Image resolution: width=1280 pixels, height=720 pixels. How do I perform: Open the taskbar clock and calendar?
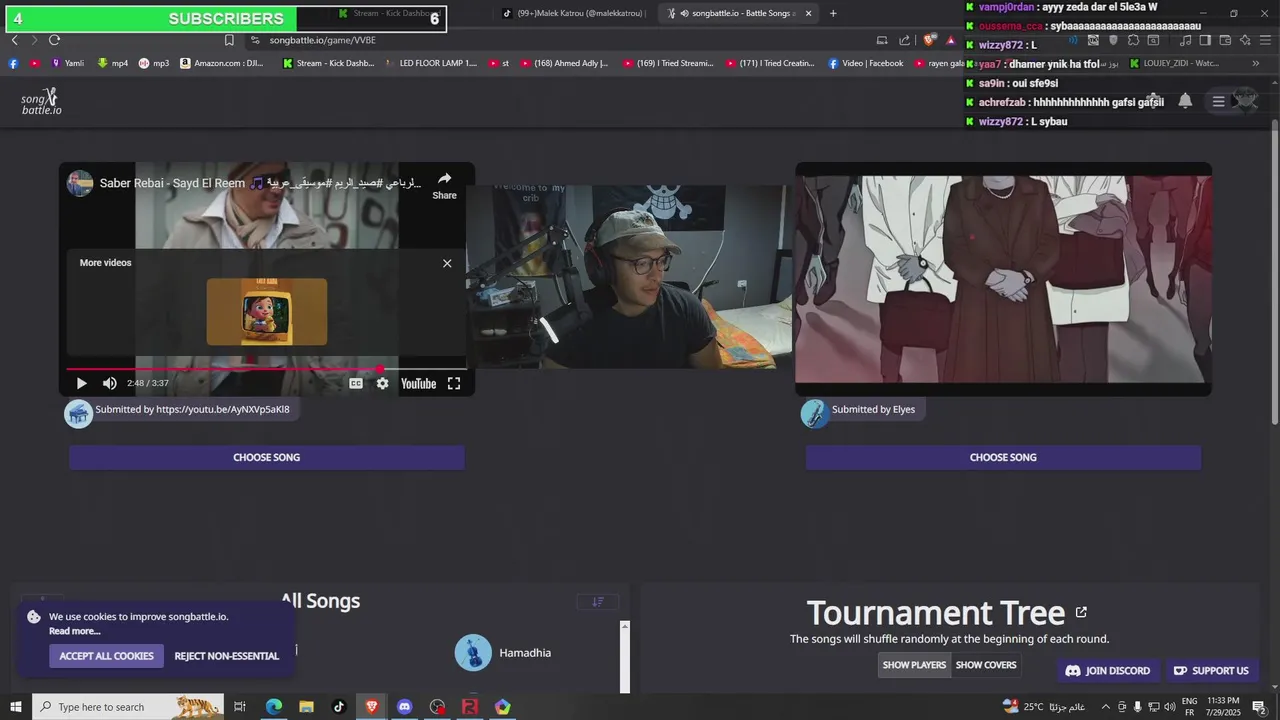tap(1224, 706)
